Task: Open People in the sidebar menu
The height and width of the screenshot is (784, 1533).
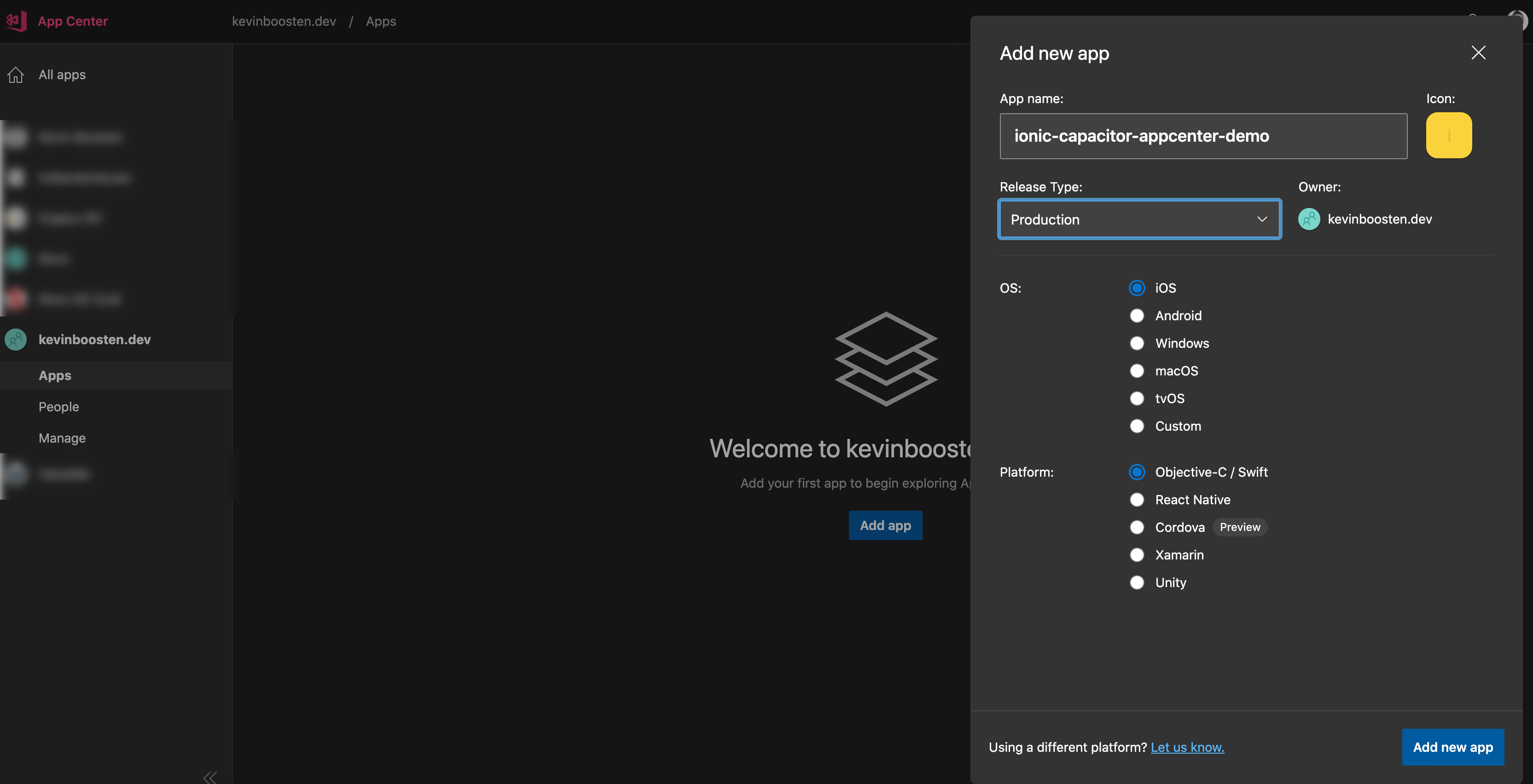Action: (58, 407)
